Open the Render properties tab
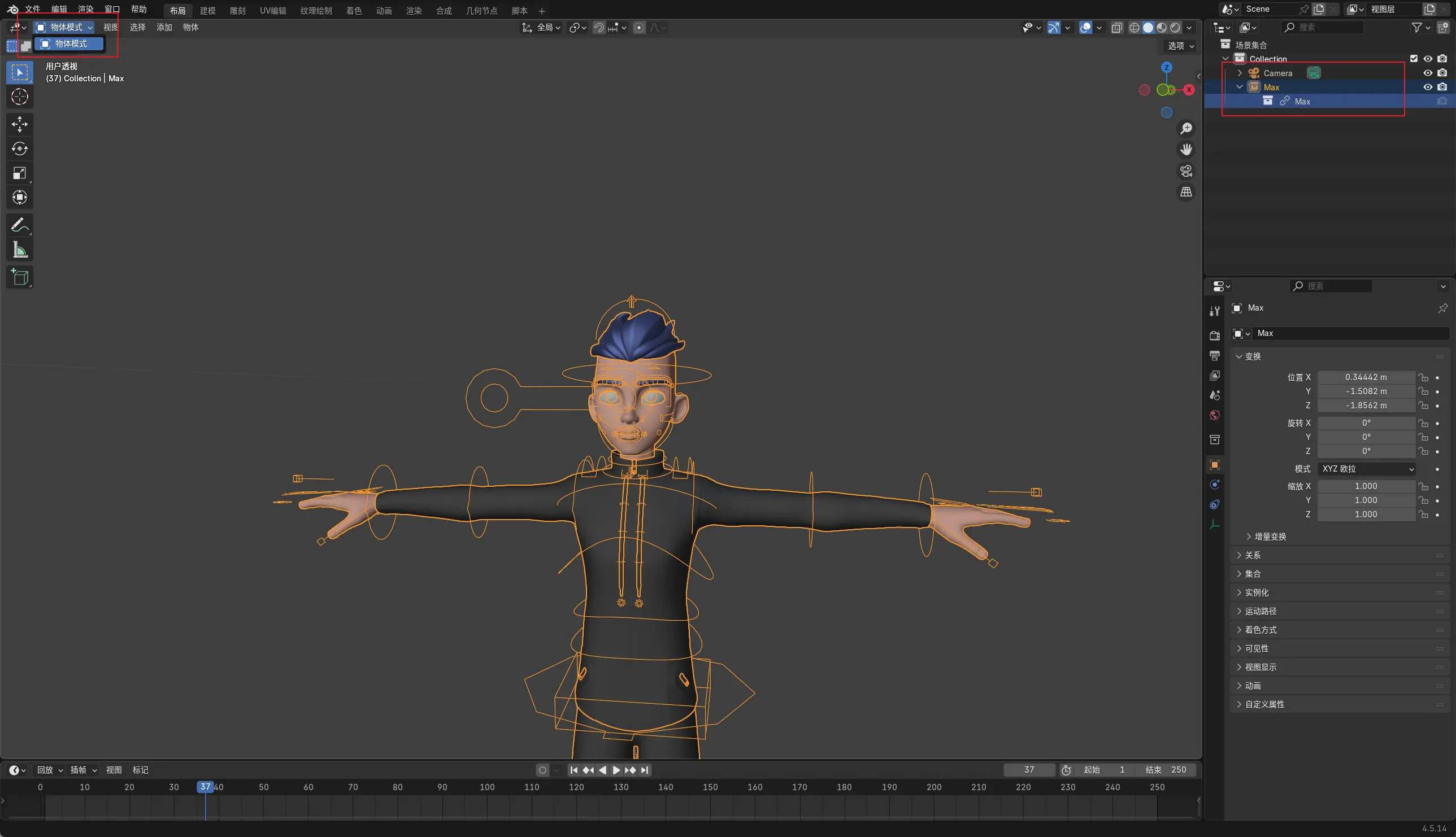 [1215, 335]
